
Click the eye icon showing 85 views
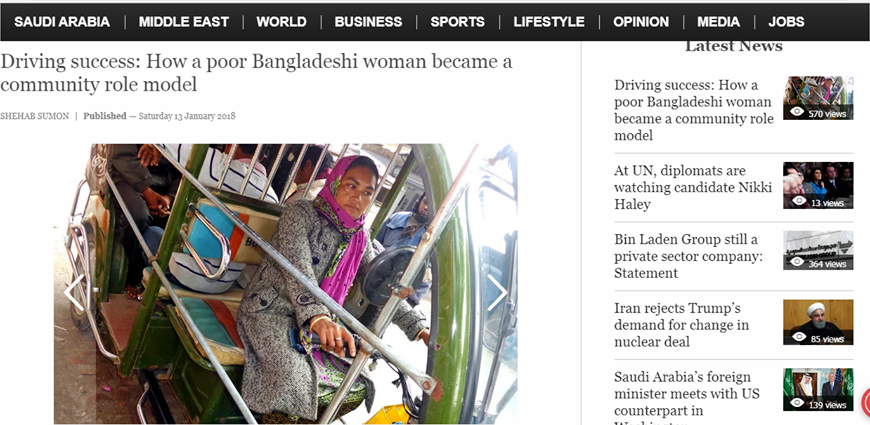pos(798,337)
